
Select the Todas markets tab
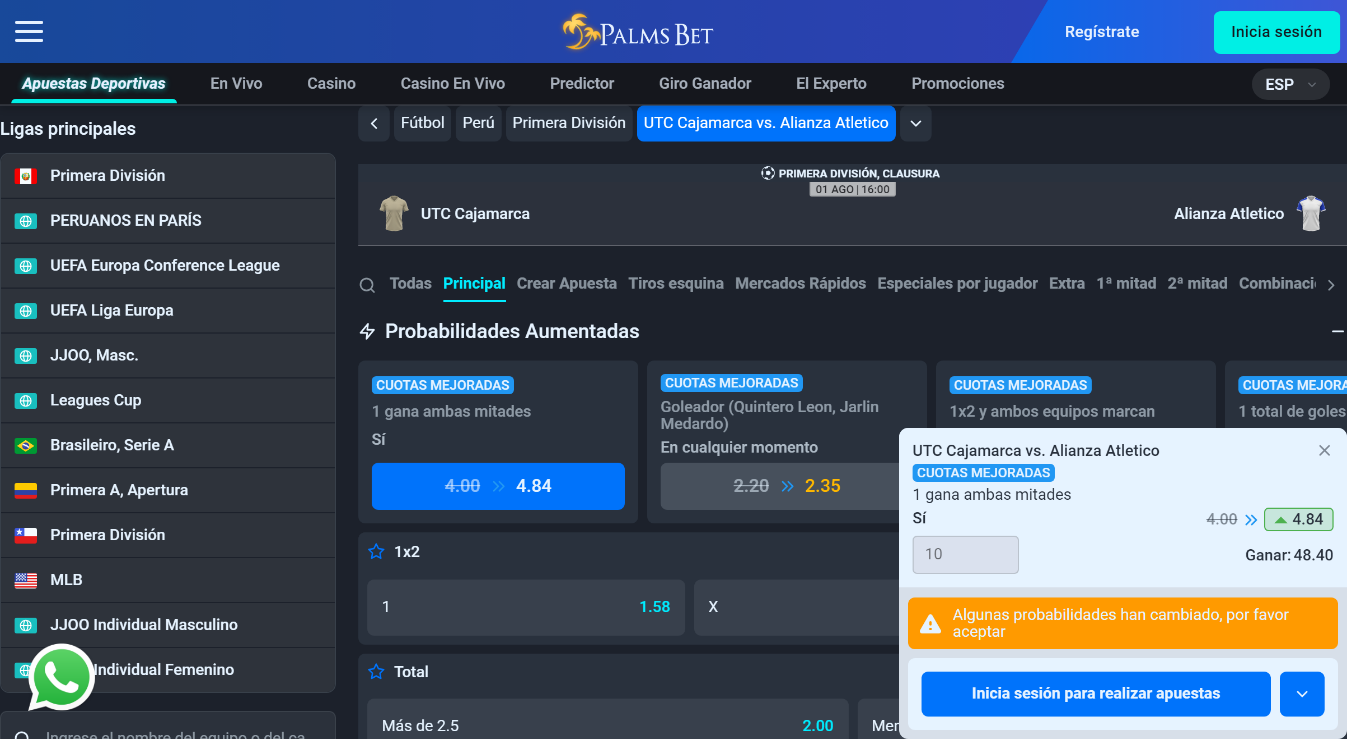410,284
